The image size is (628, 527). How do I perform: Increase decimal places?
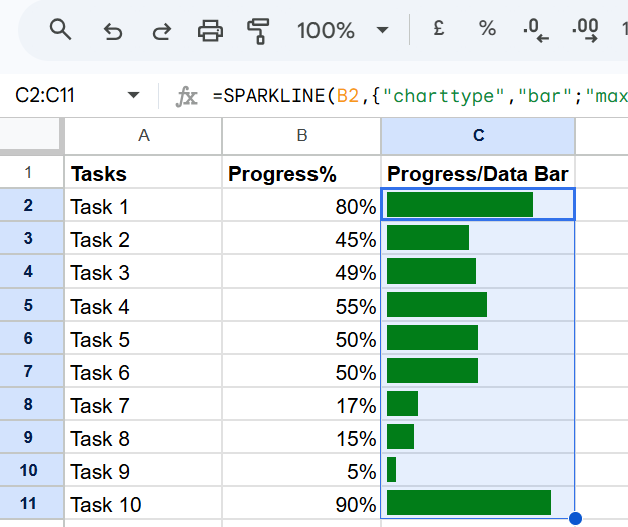point(585,30)
